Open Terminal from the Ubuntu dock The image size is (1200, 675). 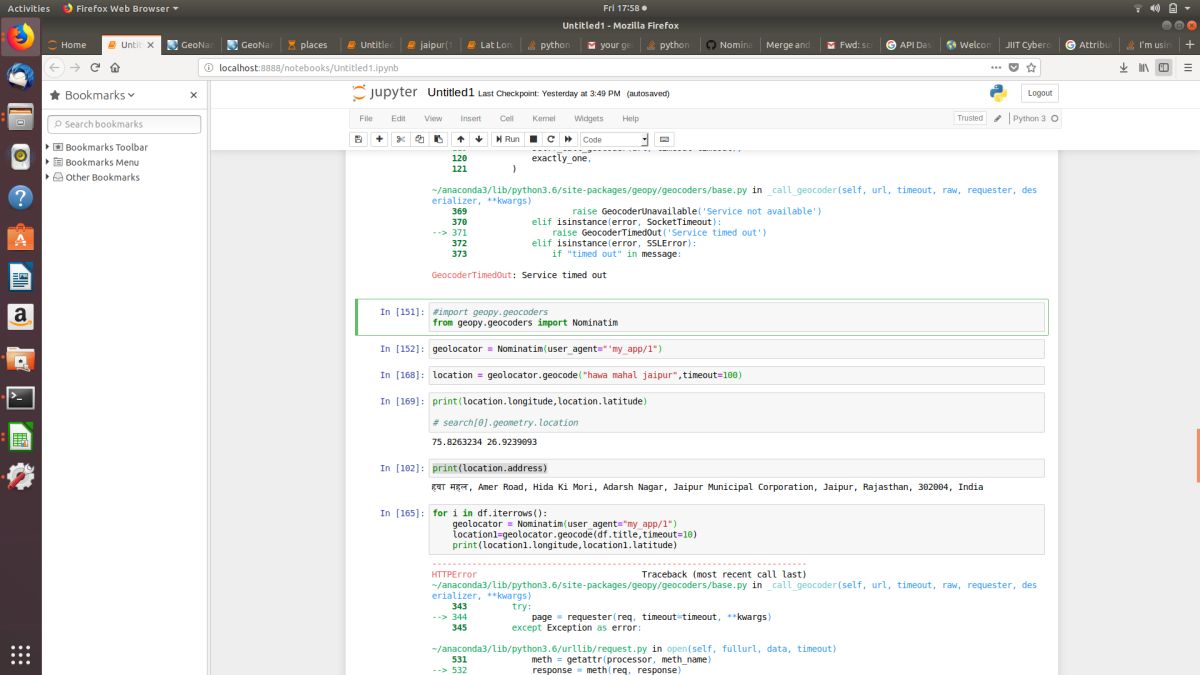coord(21,397)
